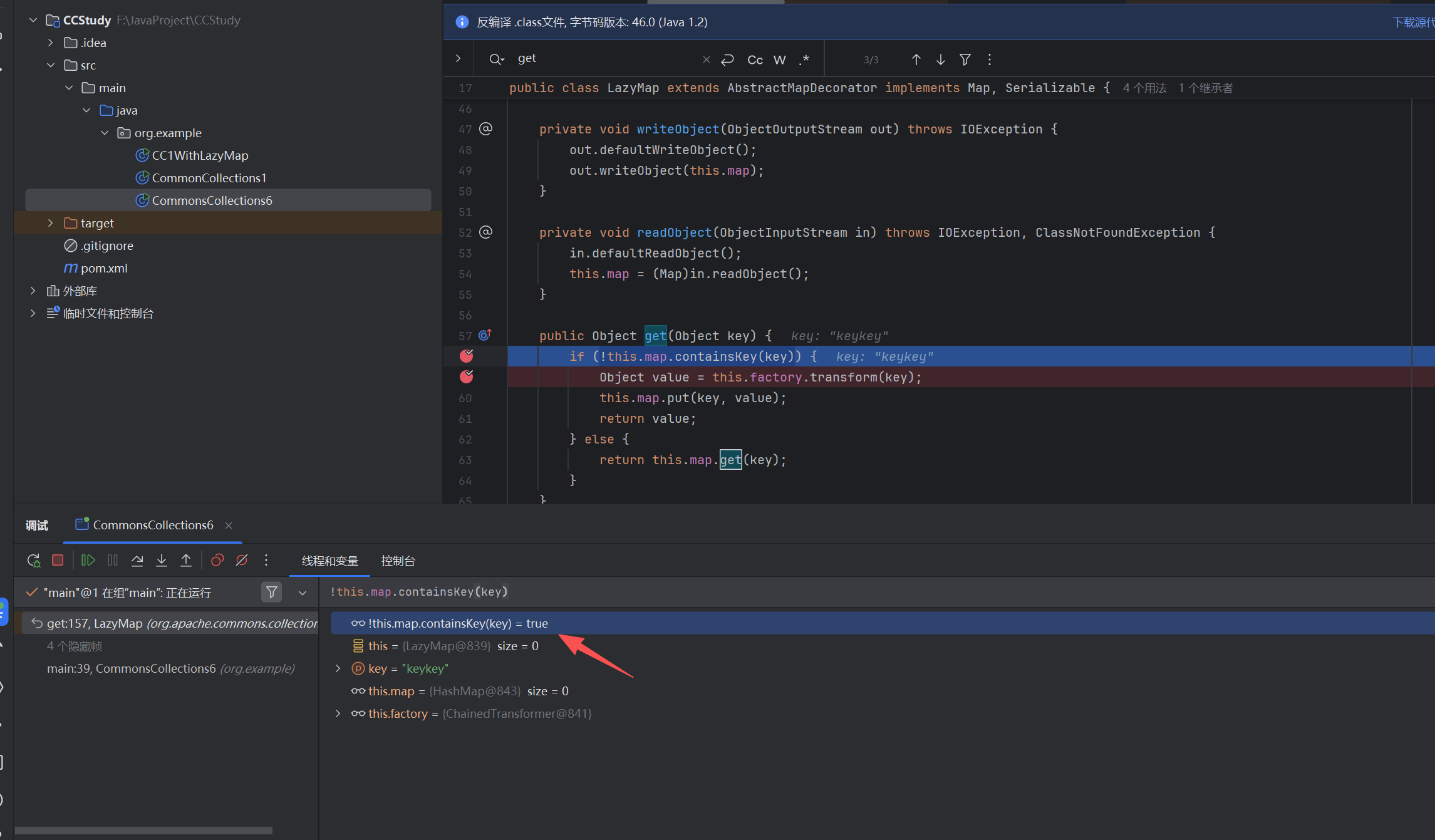Viewport: 1435px width, 840px height.
Task: Expand the this.factory variable
Action: (x=338, y=714)
